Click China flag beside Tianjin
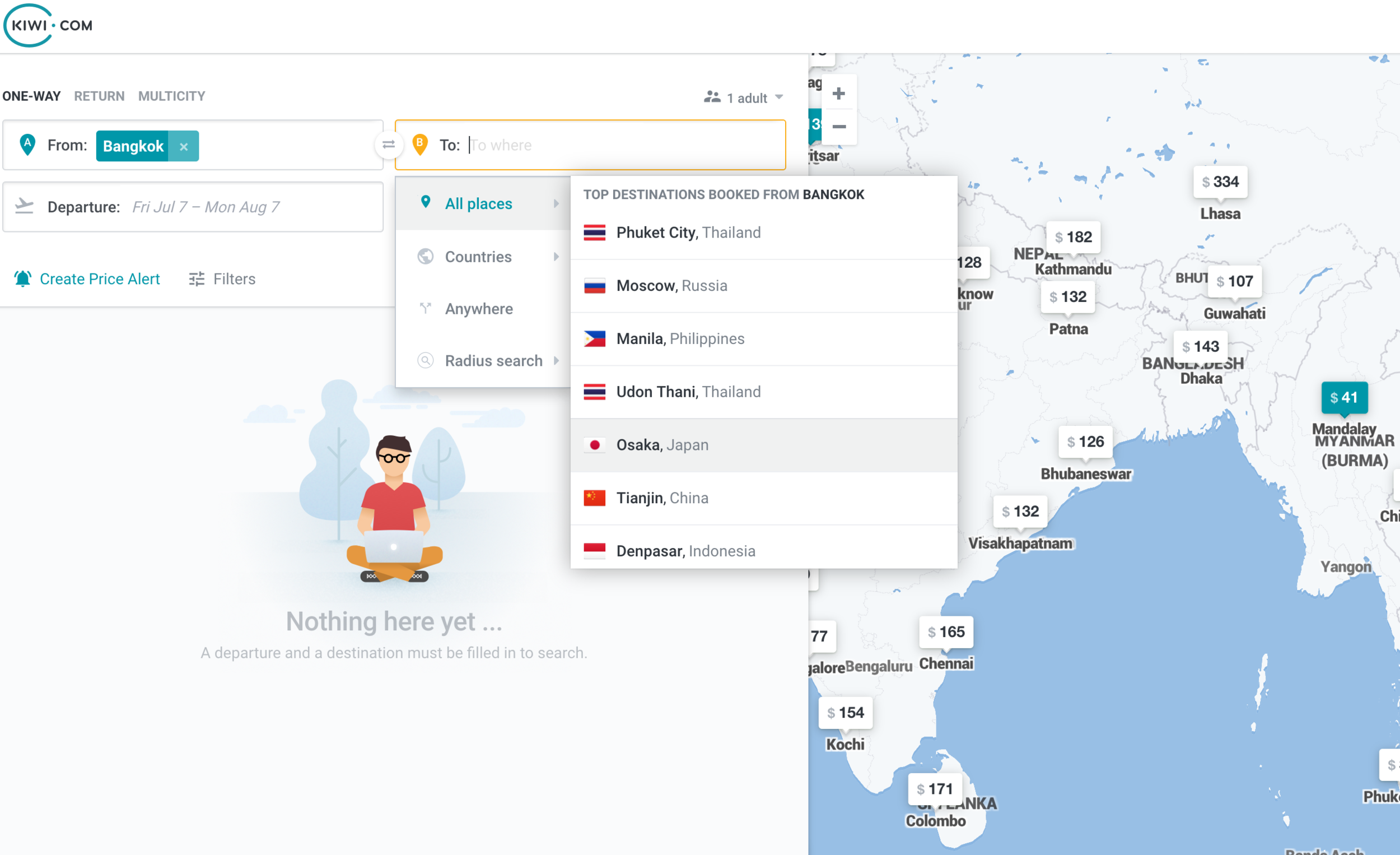The image size is (1400, 855). pyautogui.click(x=594, y=498)
